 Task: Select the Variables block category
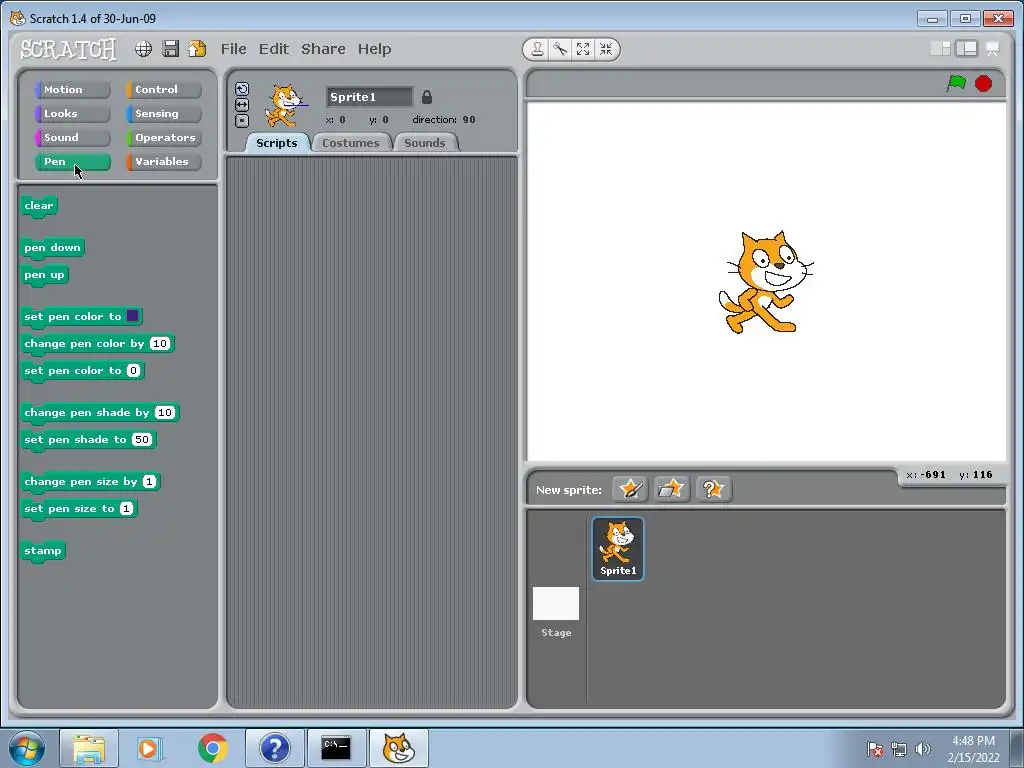[x=164, y=162]
